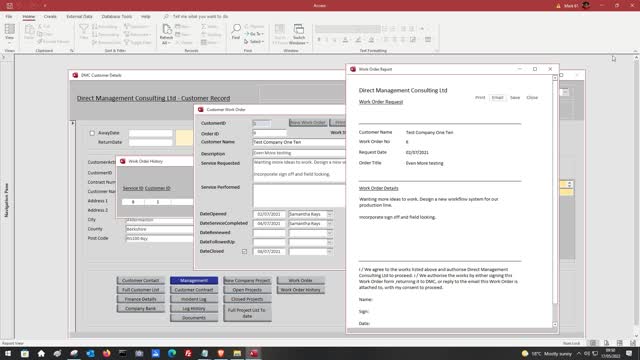Click the AwayDate input field
Viewport: 640px width, 360px height.
click(x=151, y=133)
